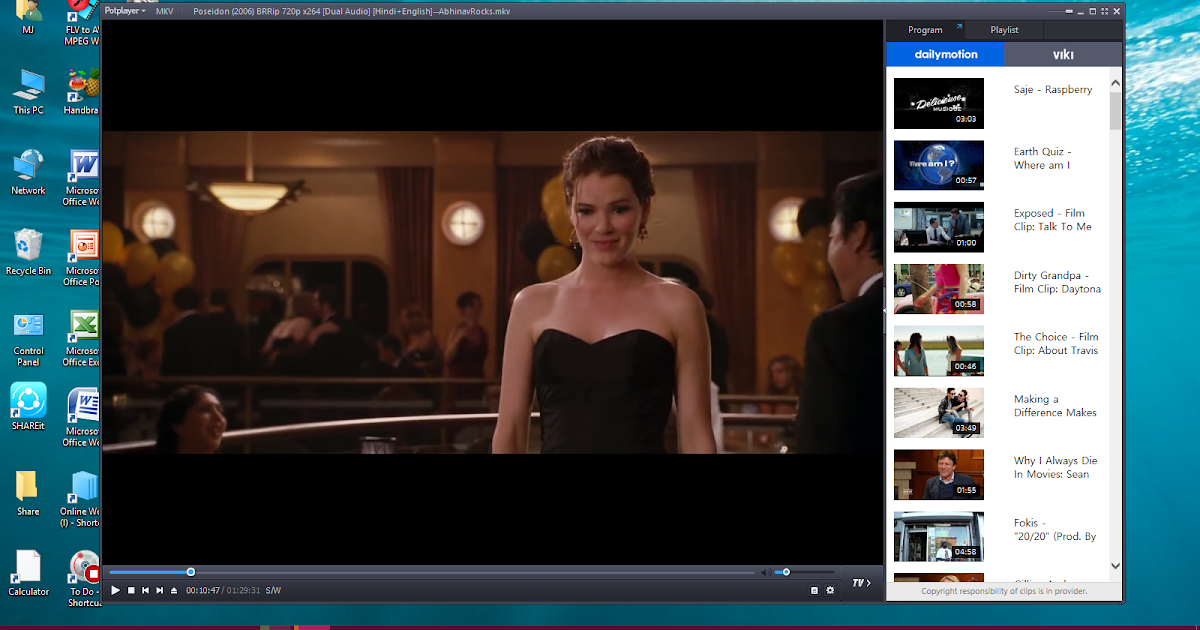This screenshot has width=1200, height=630.
Task: Click the elapsed time 00:10:47 display
Action: [x=203, y=590]
